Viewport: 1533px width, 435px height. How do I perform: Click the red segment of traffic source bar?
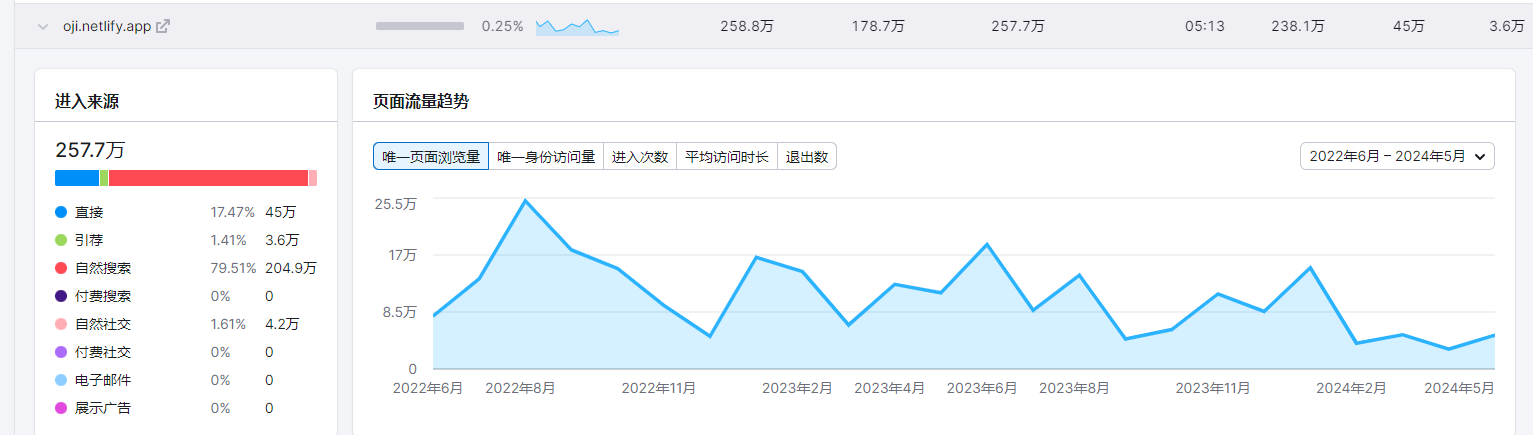pyautogui.click(x=208, y=178)
